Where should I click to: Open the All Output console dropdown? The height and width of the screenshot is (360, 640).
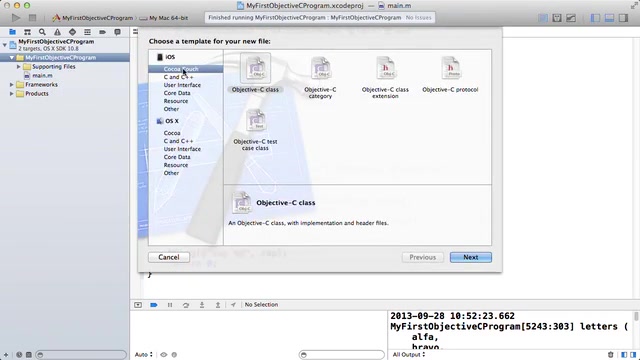409,355
